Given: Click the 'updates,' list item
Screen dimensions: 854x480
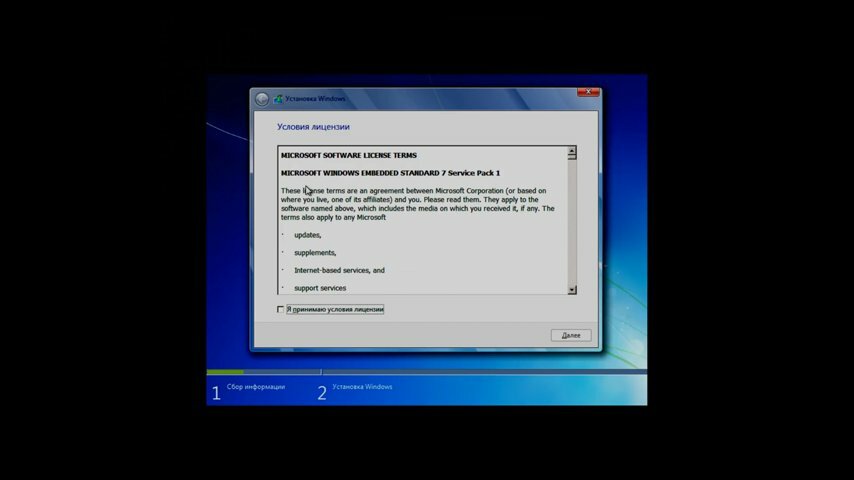Looking at the screenshot, I should [308, 235].
